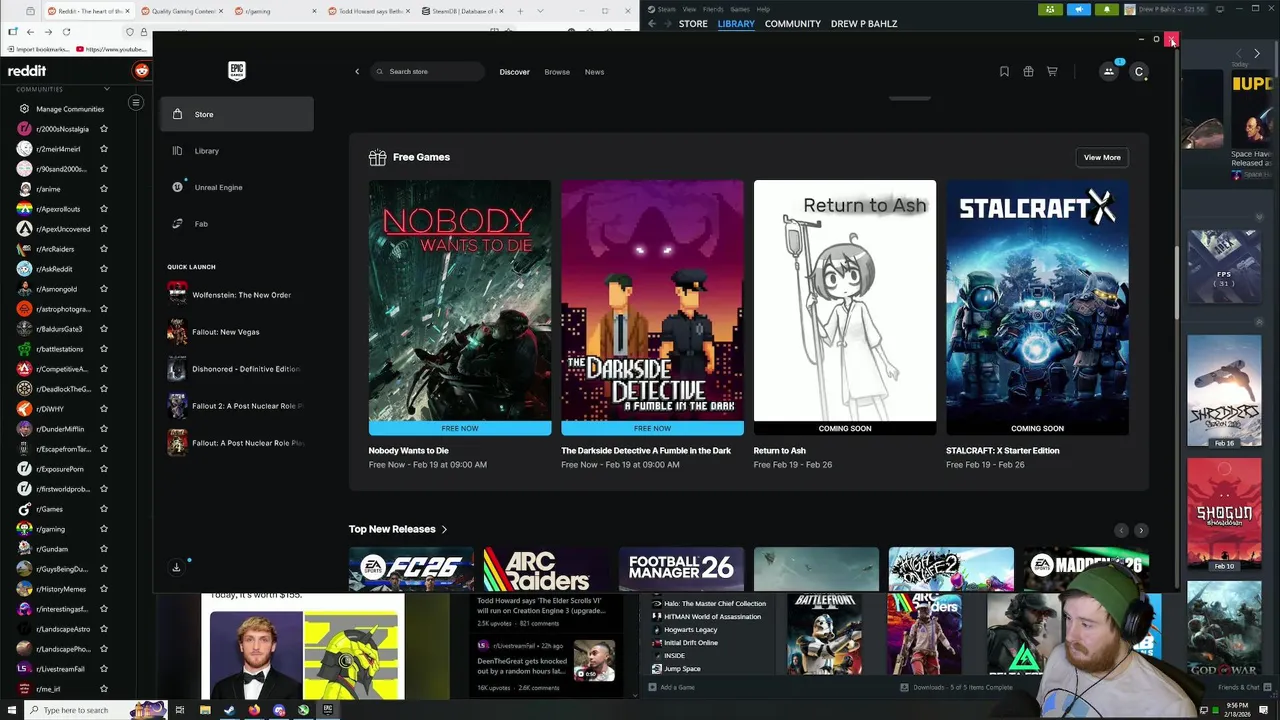1280x720 pixels.
Task: Favorite r/AskReddit with its star
Action: (103, 269)
